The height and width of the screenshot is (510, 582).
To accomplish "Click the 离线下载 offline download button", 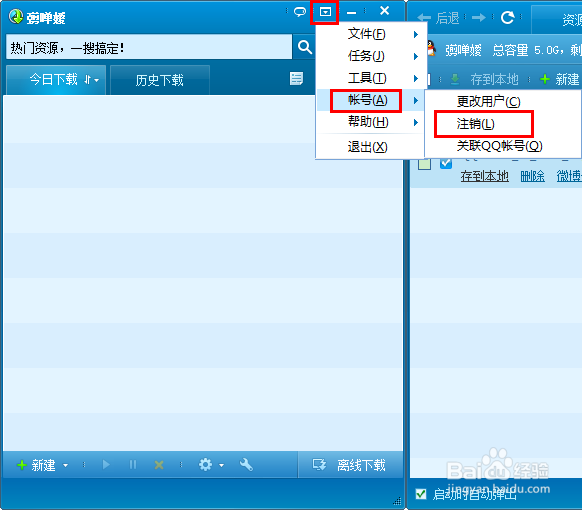I will click(x=349, y=465).
